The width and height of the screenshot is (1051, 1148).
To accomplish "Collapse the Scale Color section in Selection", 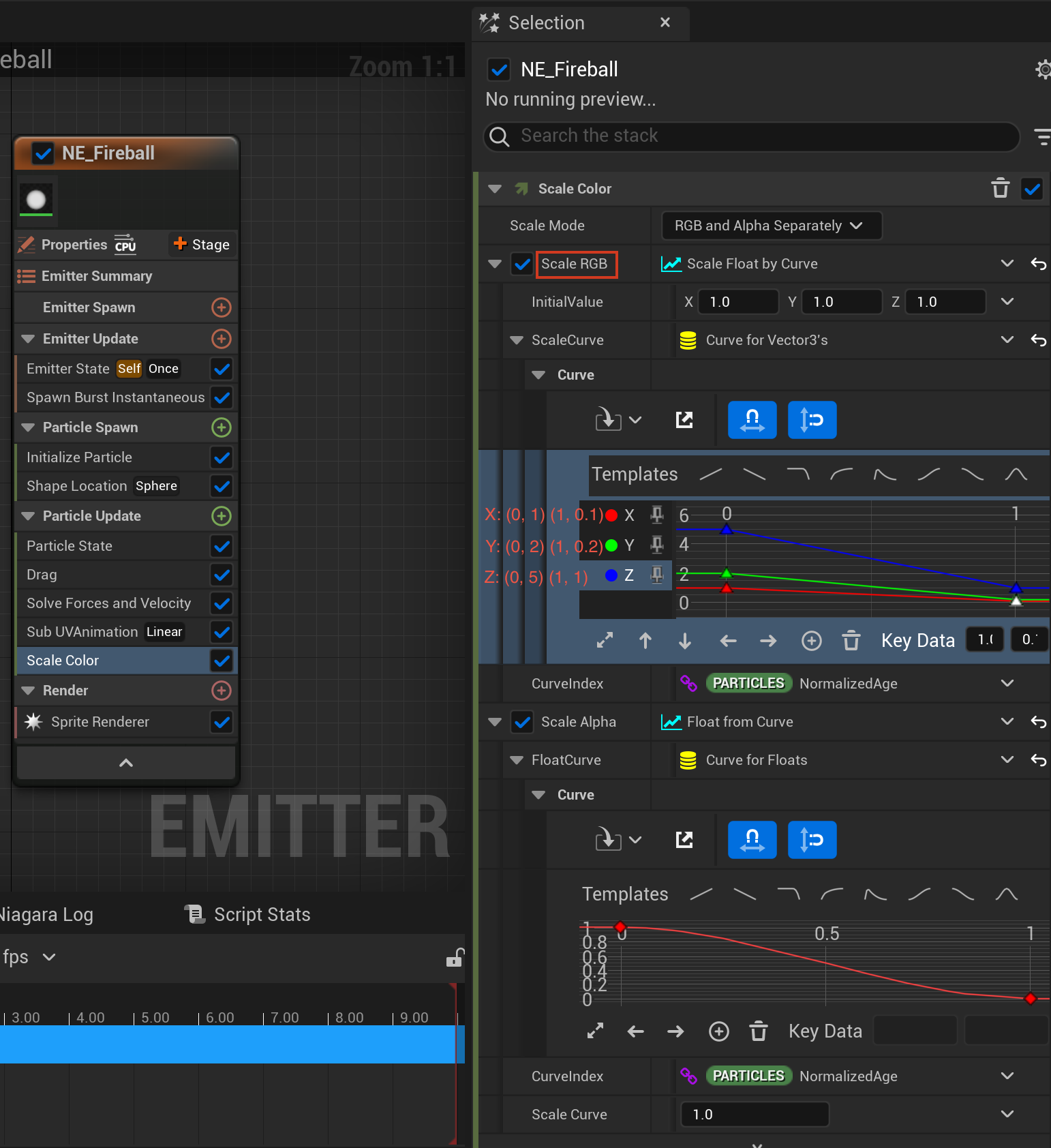I will point(495,189).
